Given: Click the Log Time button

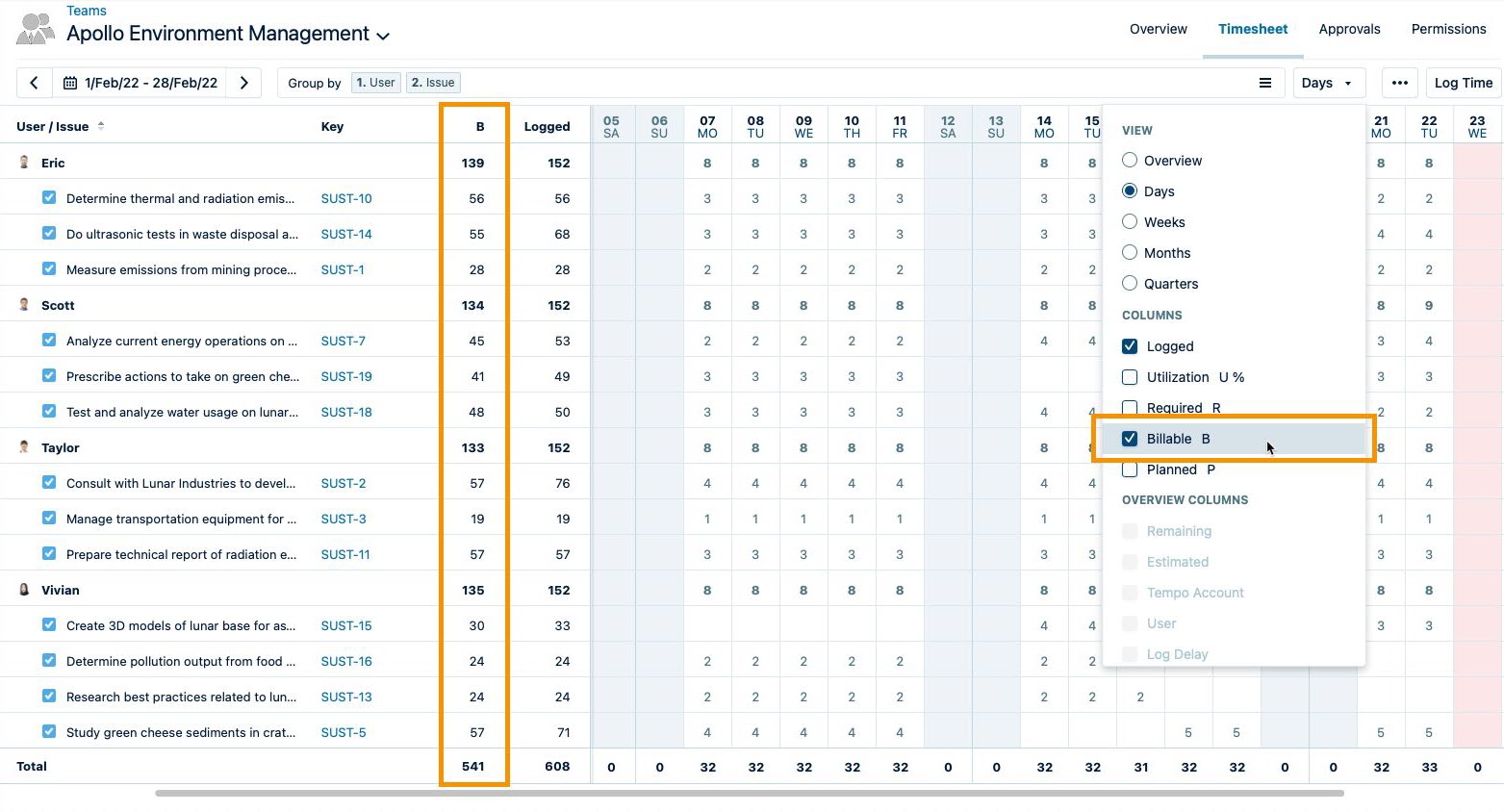Looking at the screenshot, I should click(1463, 83).
